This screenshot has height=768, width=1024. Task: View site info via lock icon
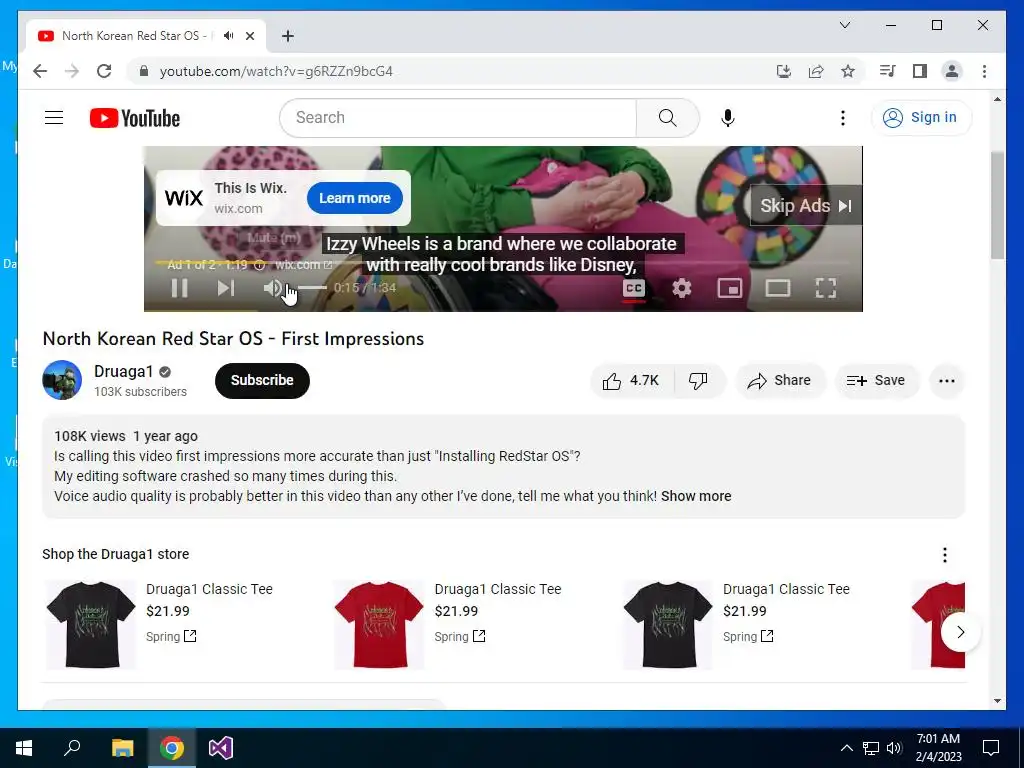[x=144, y=71]
